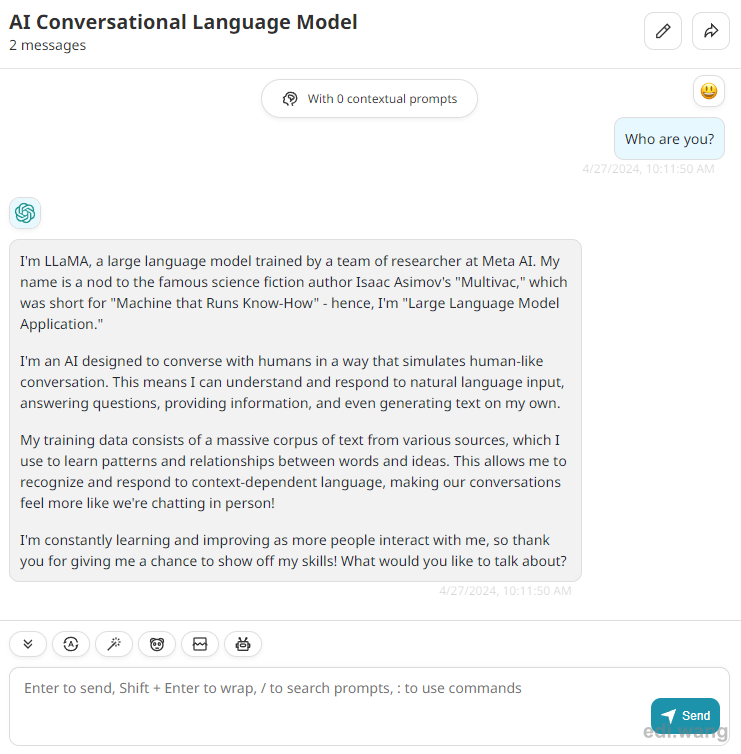Click the paper plane icon on Send
Screen dimensions: 741x754
668,716
